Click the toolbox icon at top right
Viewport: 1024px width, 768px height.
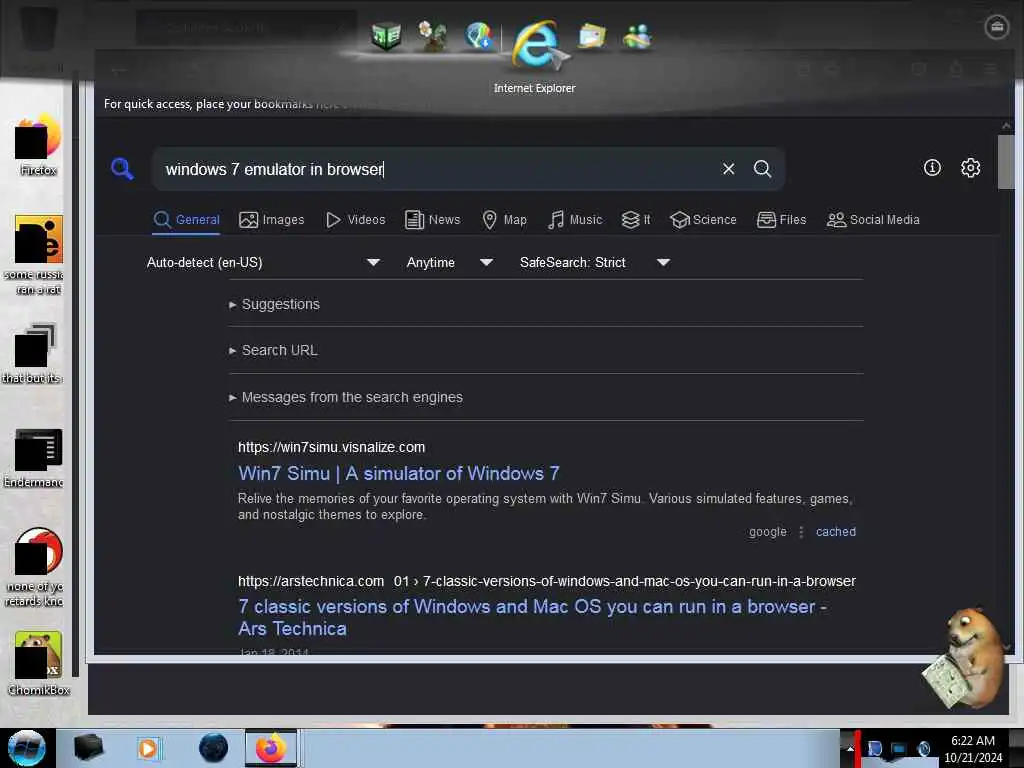click(x=997, y=27)
